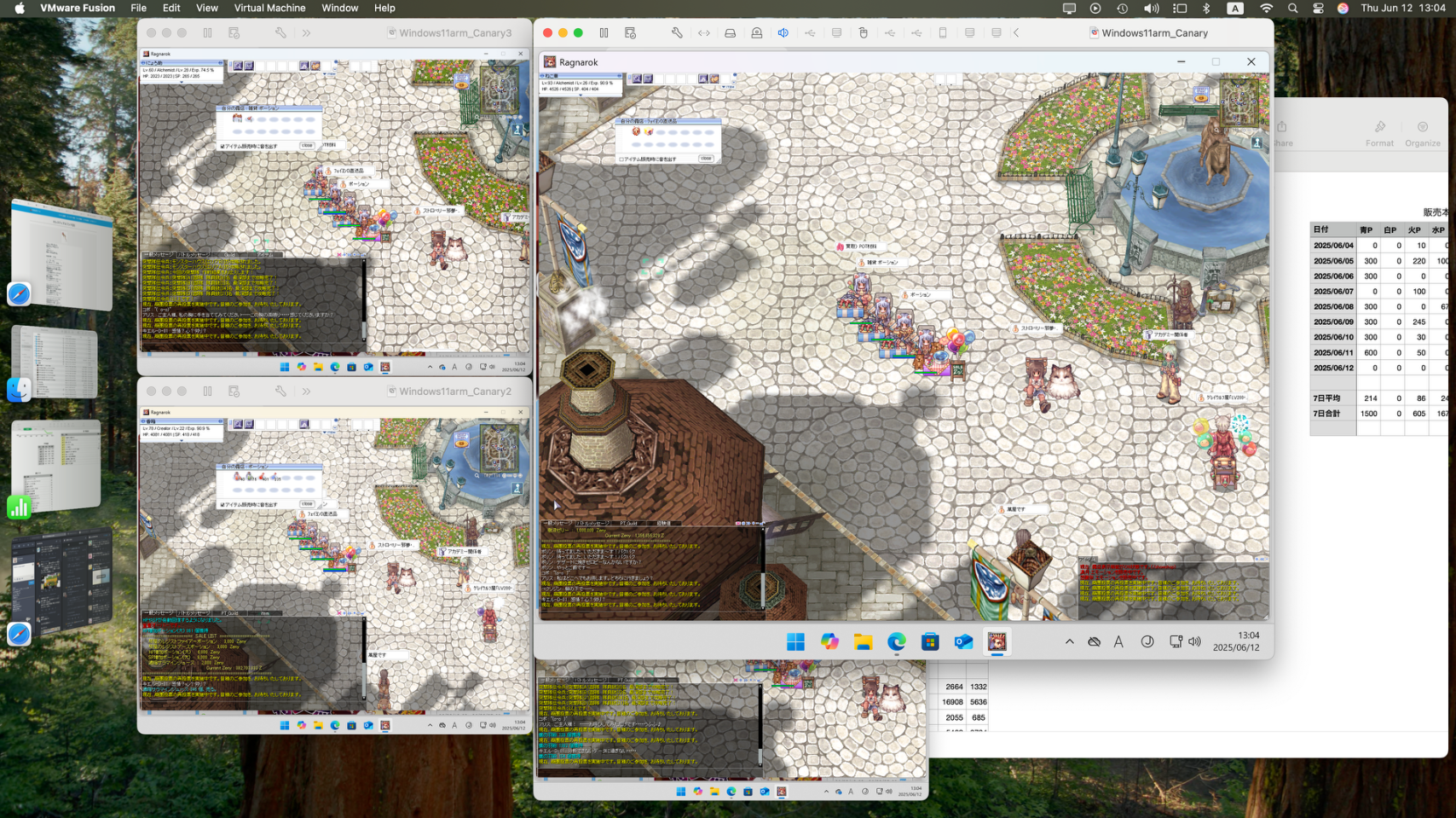Open Format panel in spreadsheet window

click(x=1379, y=133)
